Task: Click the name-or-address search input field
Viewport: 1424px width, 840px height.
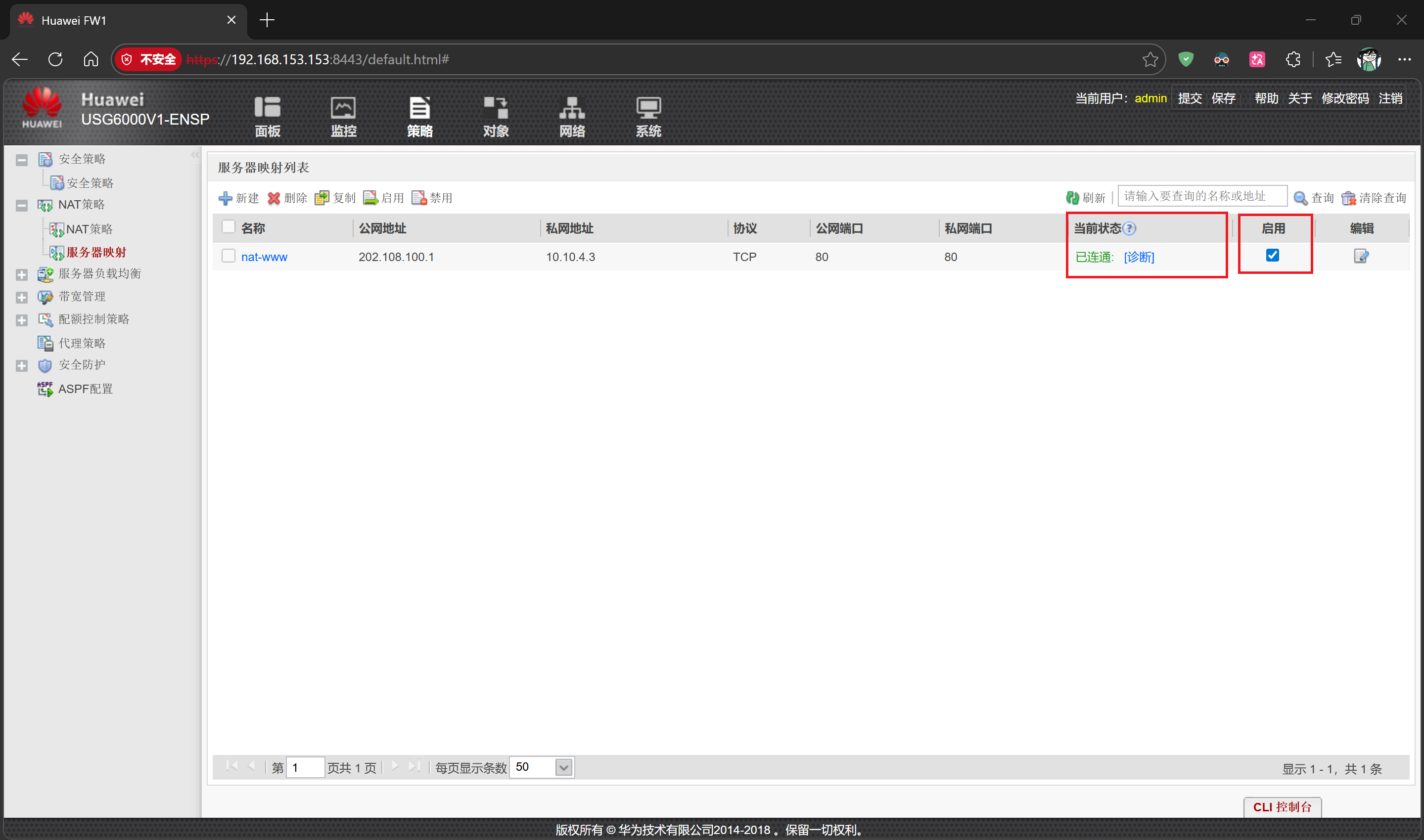Action: pyautogui.click(x=1201, y=196)
